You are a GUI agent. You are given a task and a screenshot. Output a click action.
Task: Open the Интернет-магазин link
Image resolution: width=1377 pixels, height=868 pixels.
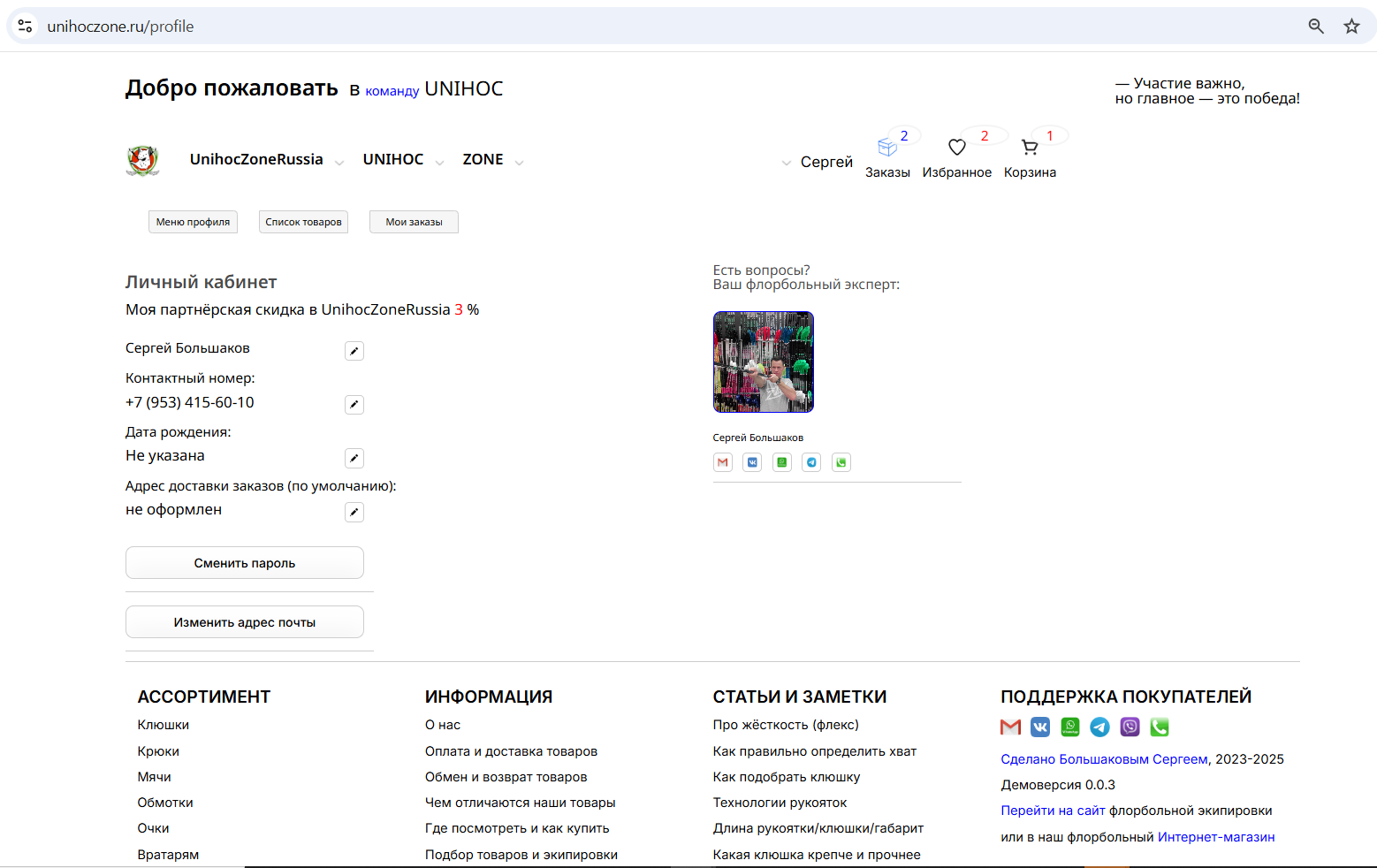tap(1216, 837)
